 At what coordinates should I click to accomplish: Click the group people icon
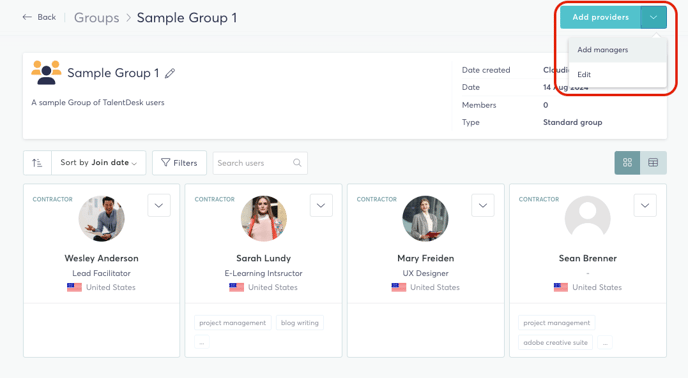tap(46, 72)
